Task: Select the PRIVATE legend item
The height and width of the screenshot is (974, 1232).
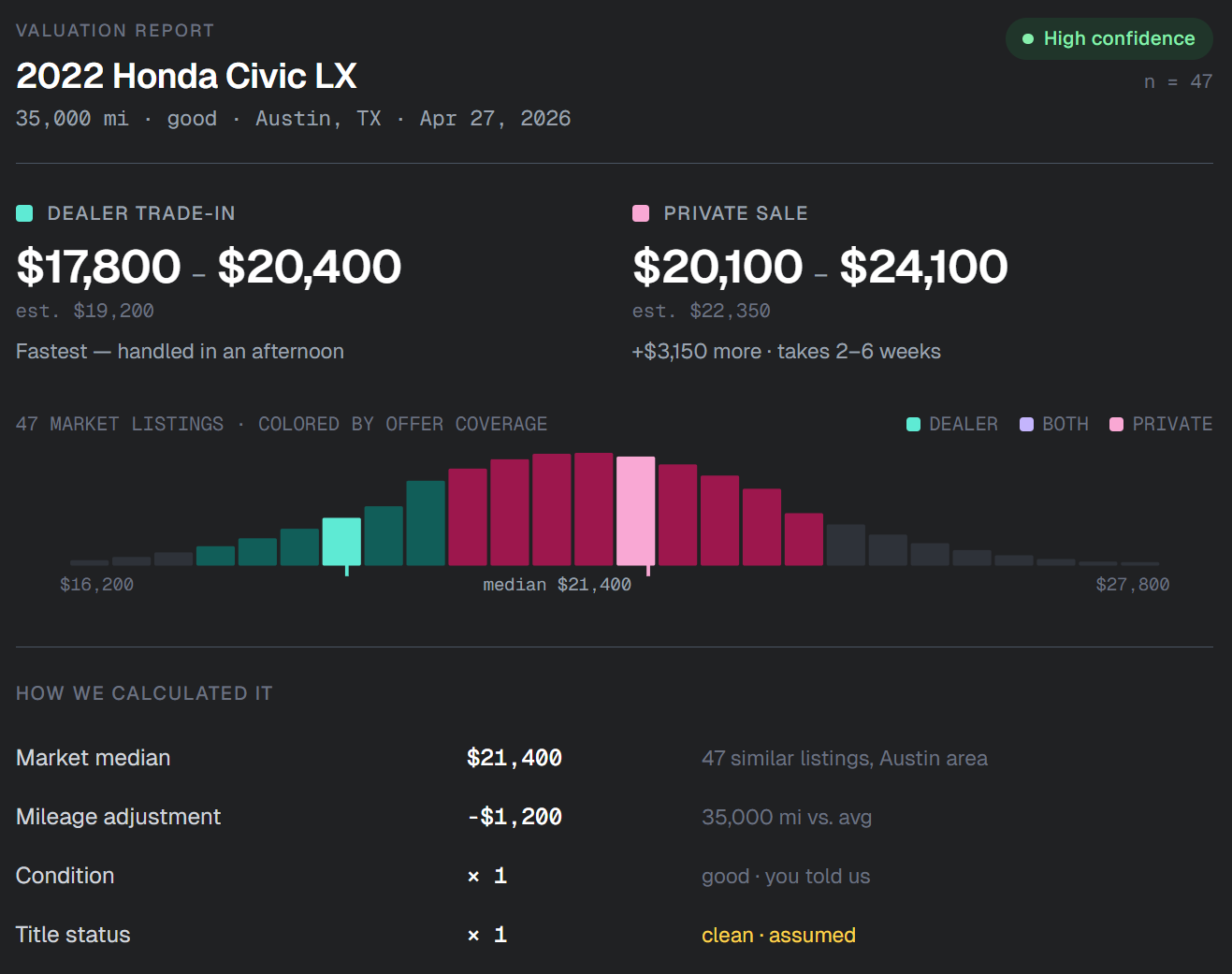Action: pyautogui.click(x=1161, y=424)
